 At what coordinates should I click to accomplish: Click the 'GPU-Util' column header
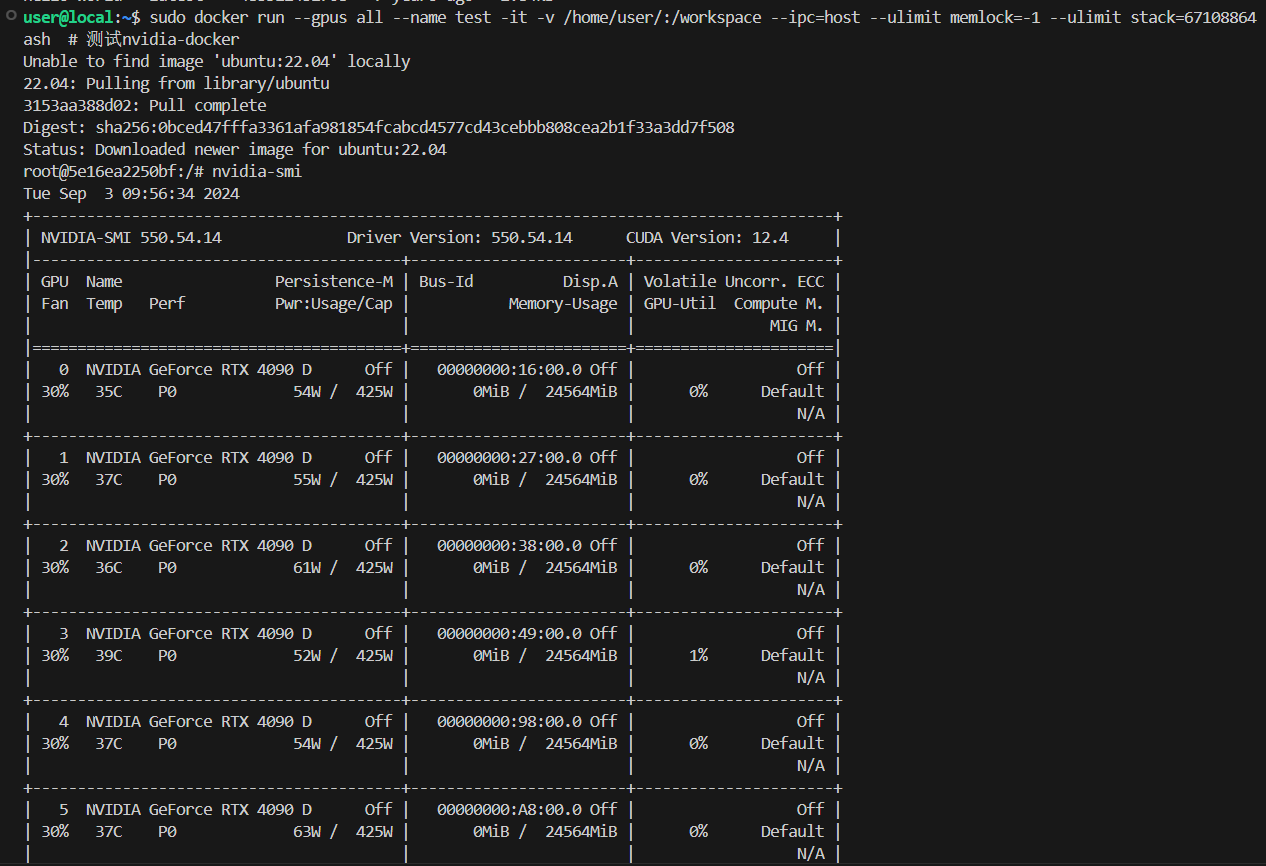click(680, 304)
